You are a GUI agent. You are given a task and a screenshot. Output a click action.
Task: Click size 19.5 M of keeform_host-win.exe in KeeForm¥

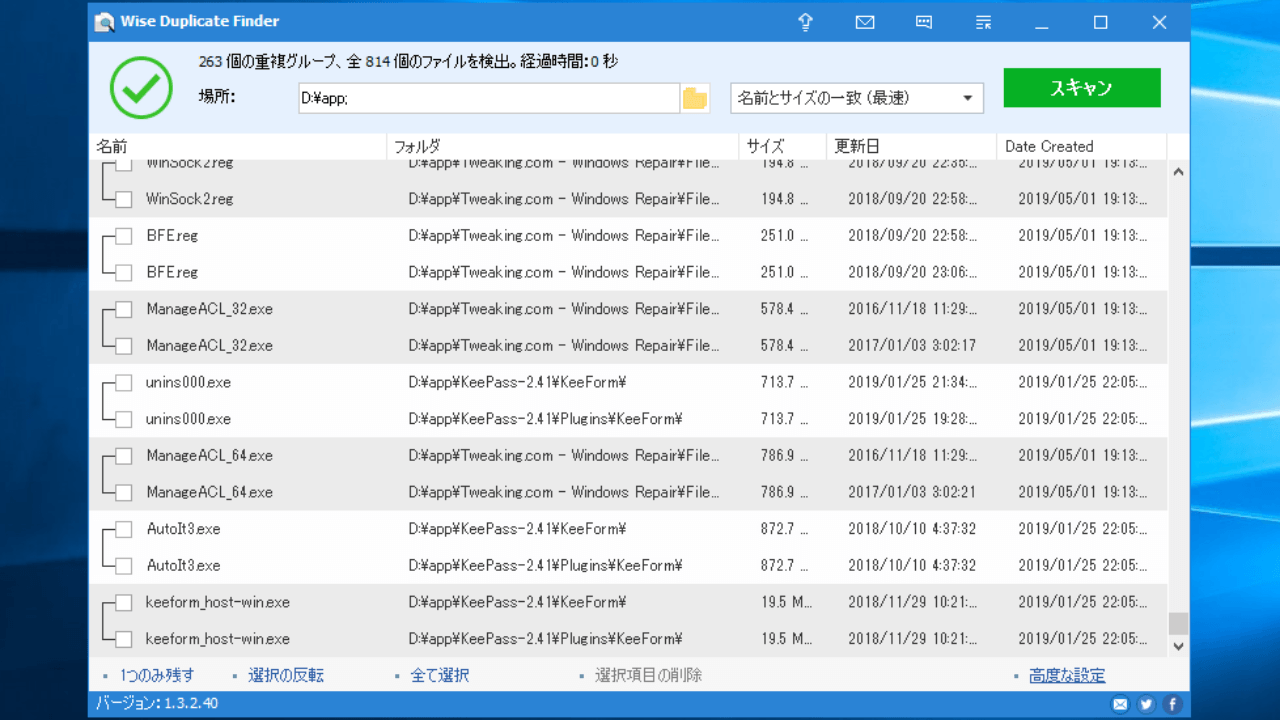click(787, 602)
